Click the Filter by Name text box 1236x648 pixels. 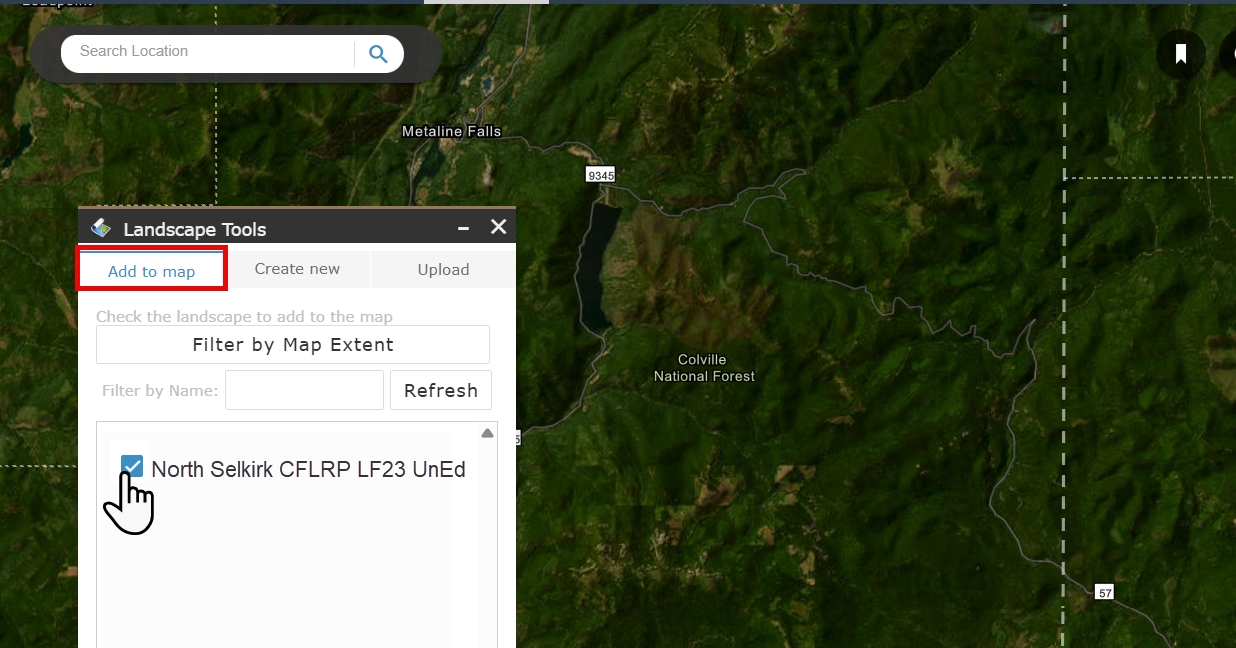pos(304,390)
